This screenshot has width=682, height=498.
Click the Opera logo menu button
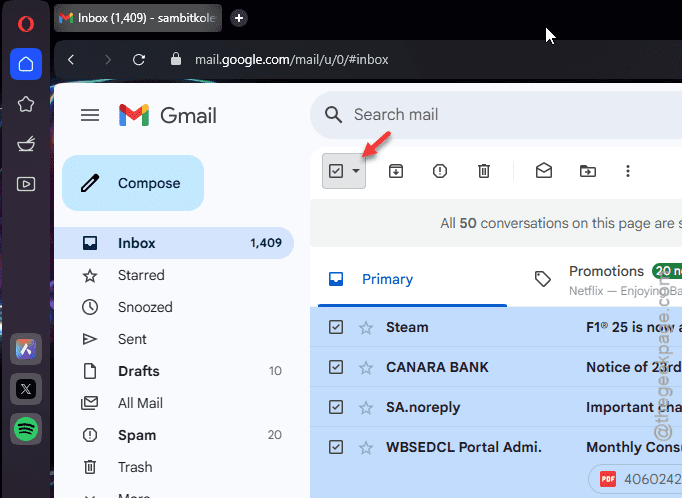(x=26, y=23)
